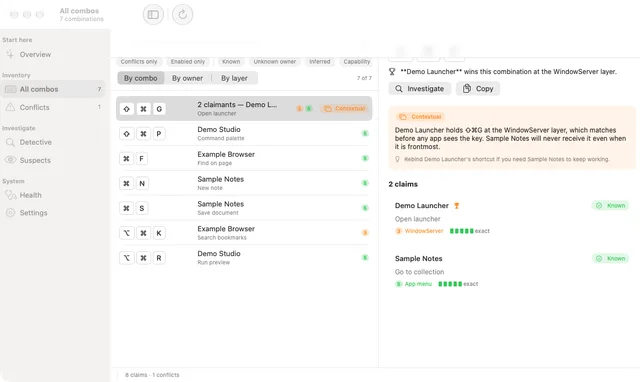
Task: Toggle the Capability filter chip
Action: pyautogui.click(x=356, y=62)
